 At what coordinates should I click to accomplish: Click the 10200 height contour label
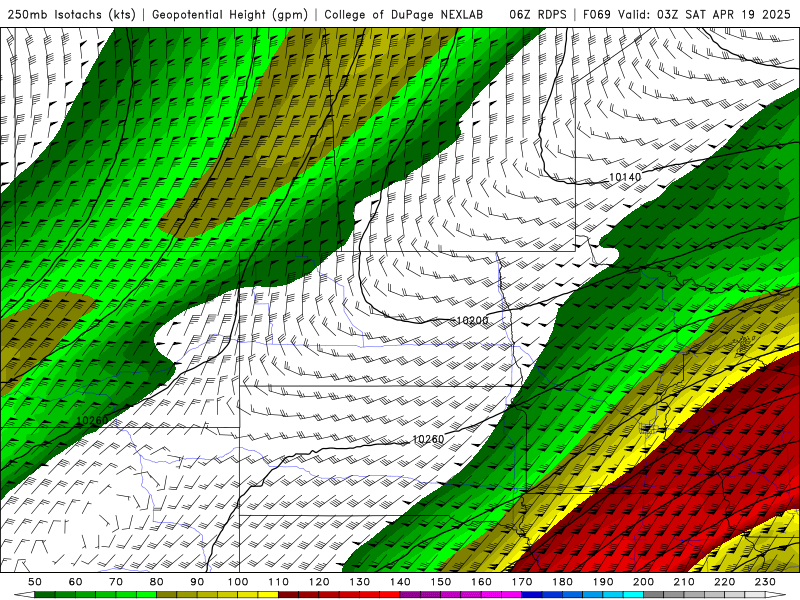[x=472, y=320]
